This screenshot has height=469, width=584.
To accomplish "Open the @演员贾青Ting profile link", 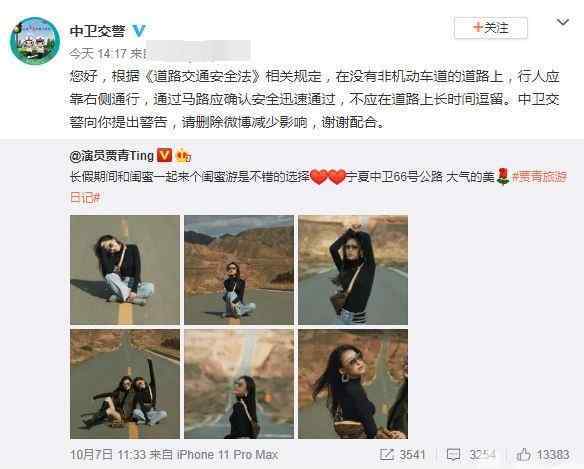I will (111, 155).
